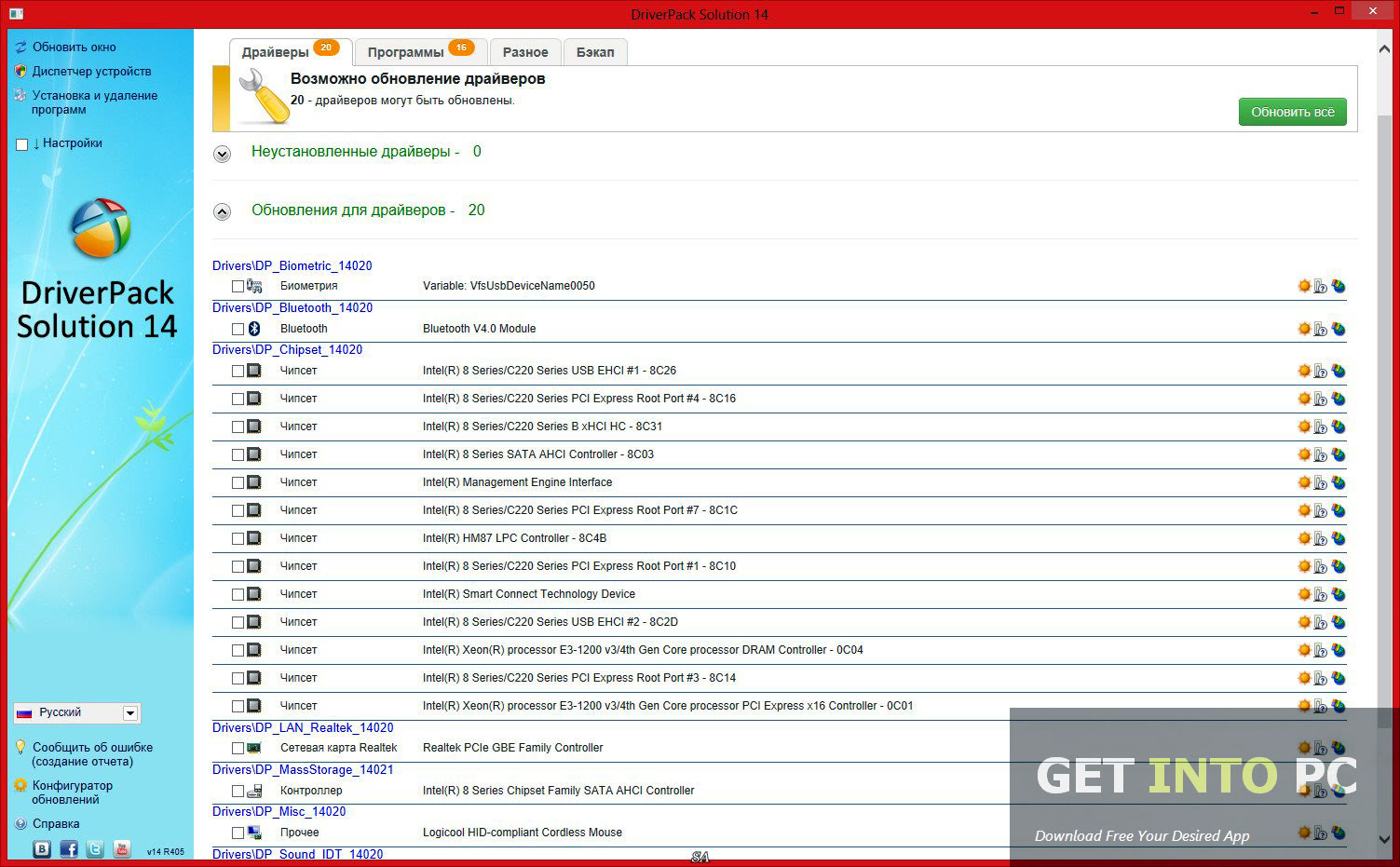
Task: Click globe icon for Root Port #7 - 8C1C row
Action: pos(1339,510)
